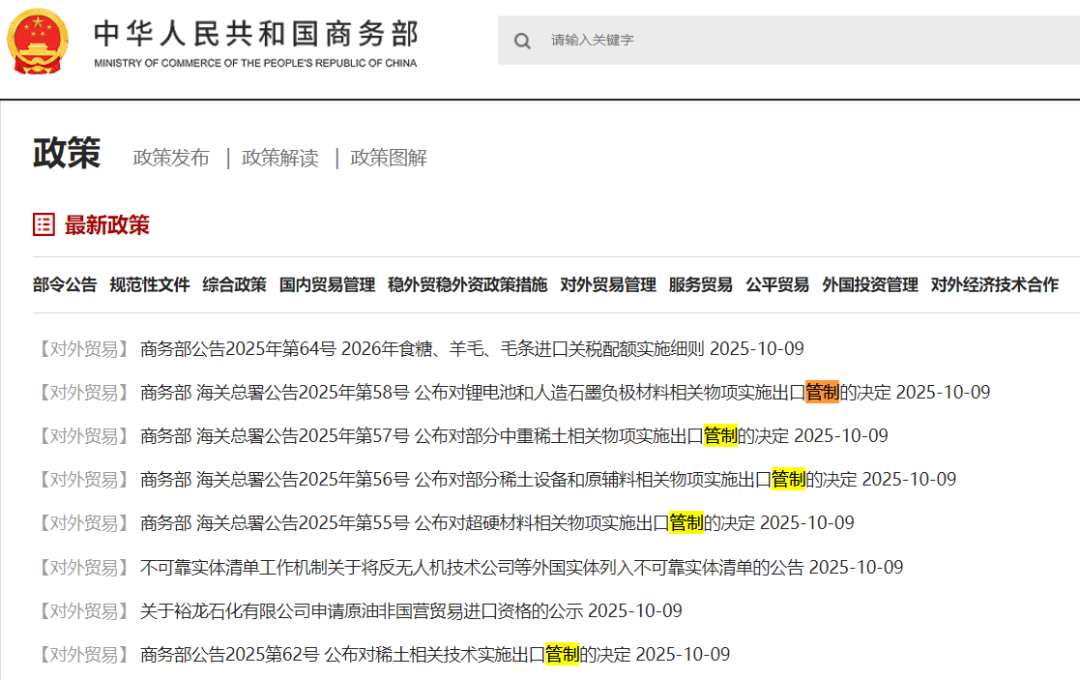1080x680 pixels.
Task: Open 第62号 稀土相关技术 announcement
Action: pos(385,654)
